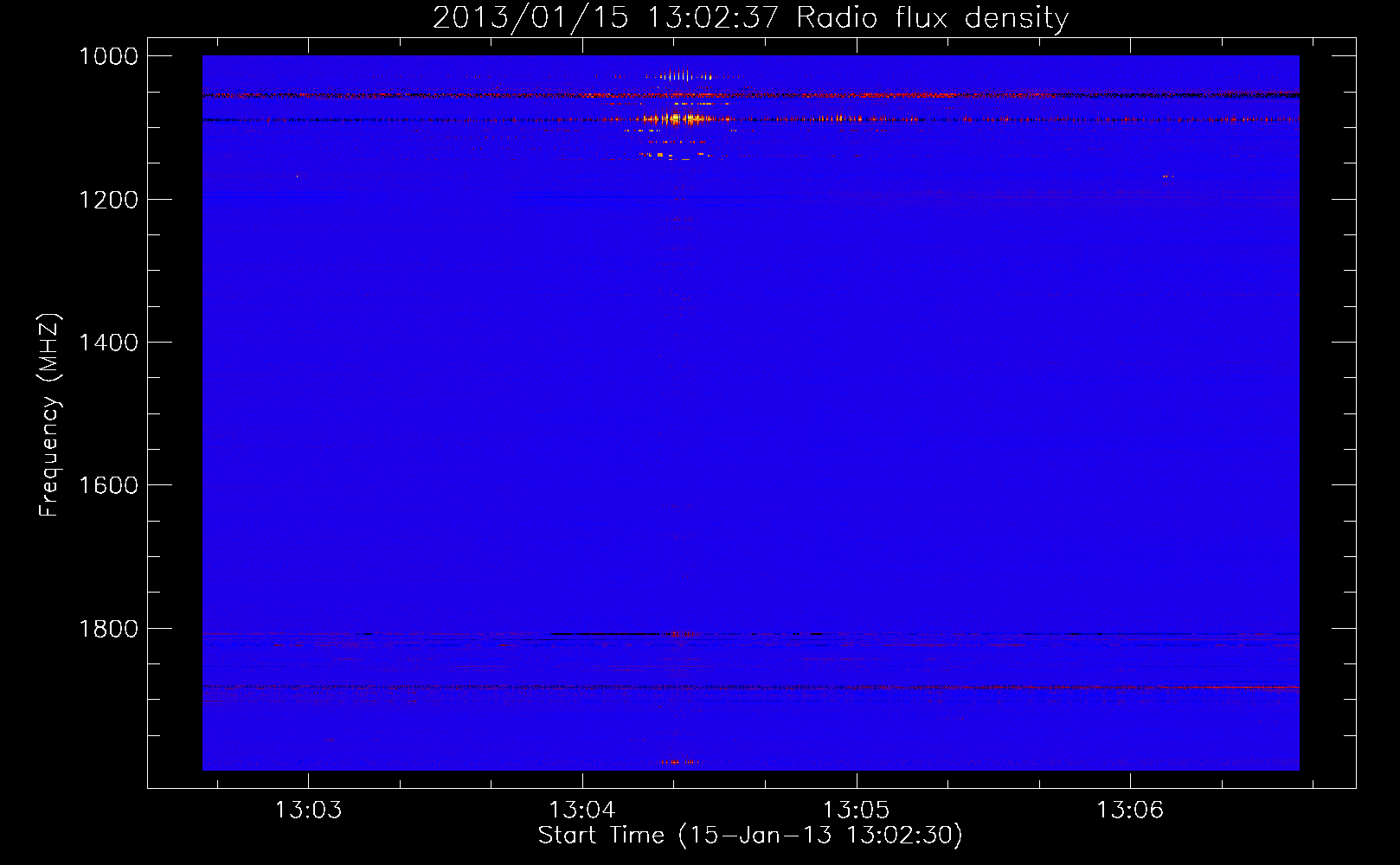Click the "Start Time (15-Jan-13 13:02:30)" label

point(750,836)
